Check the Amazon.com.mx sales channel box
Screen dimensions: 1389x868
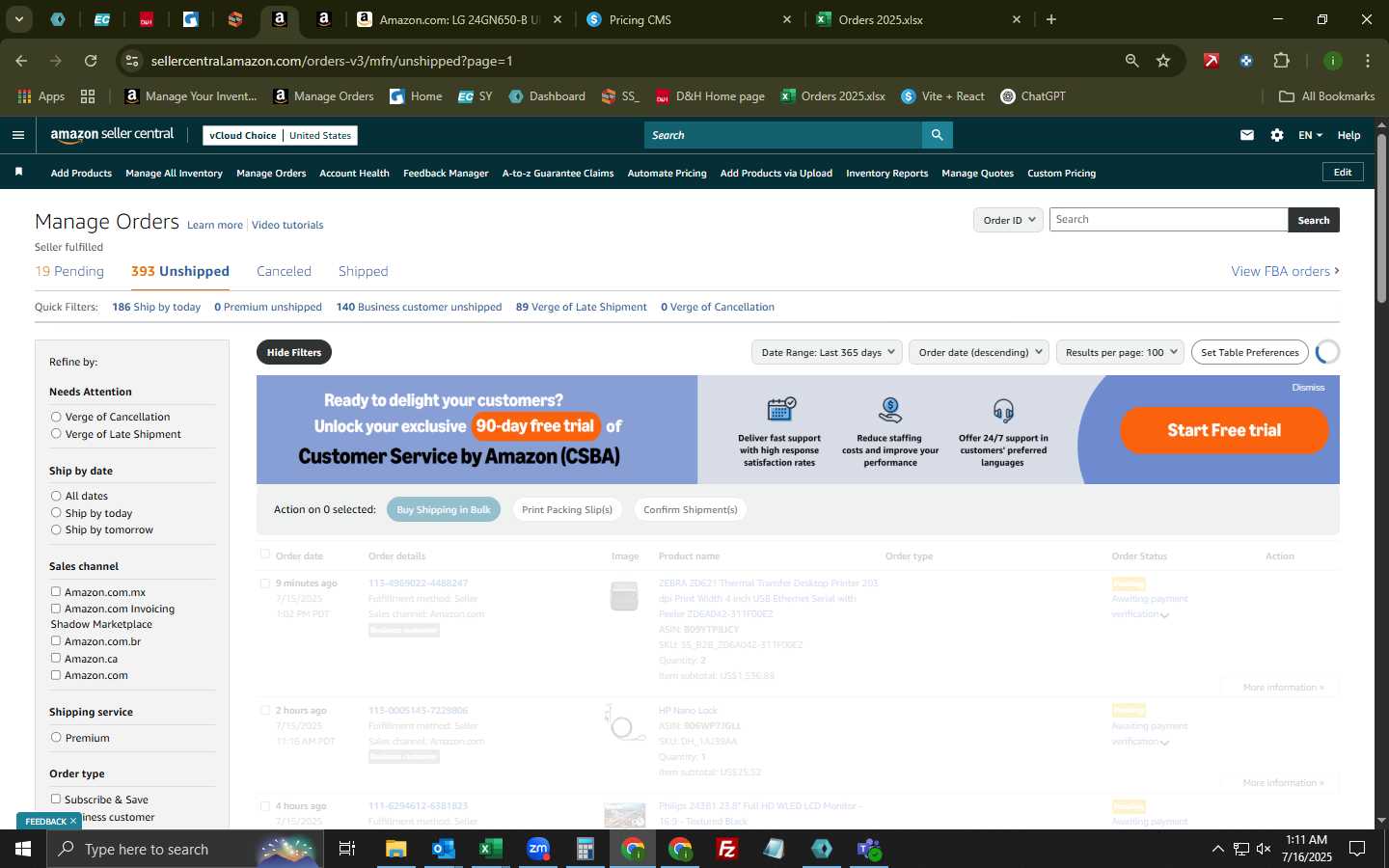coord(56,591)
